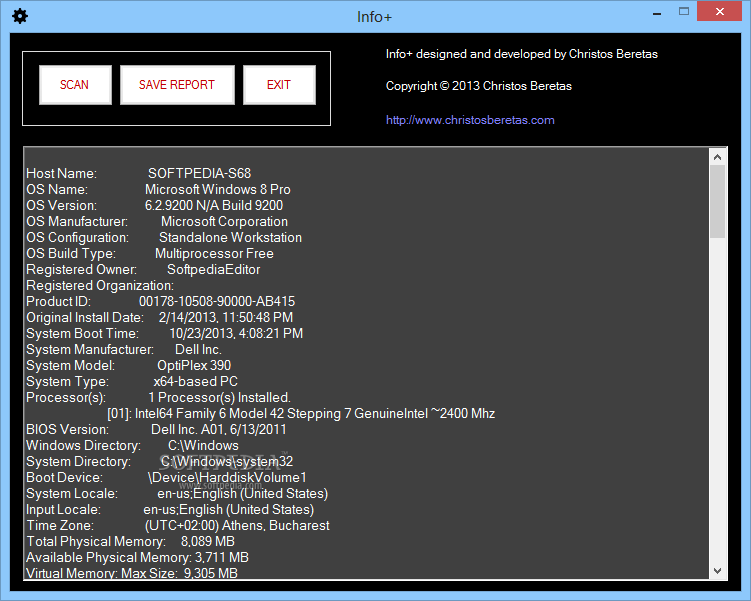Click the Copyright © 2013 Christos Beretas text
Image resolution: width=751 pixels, height=601 pixels.
point(479,86)
